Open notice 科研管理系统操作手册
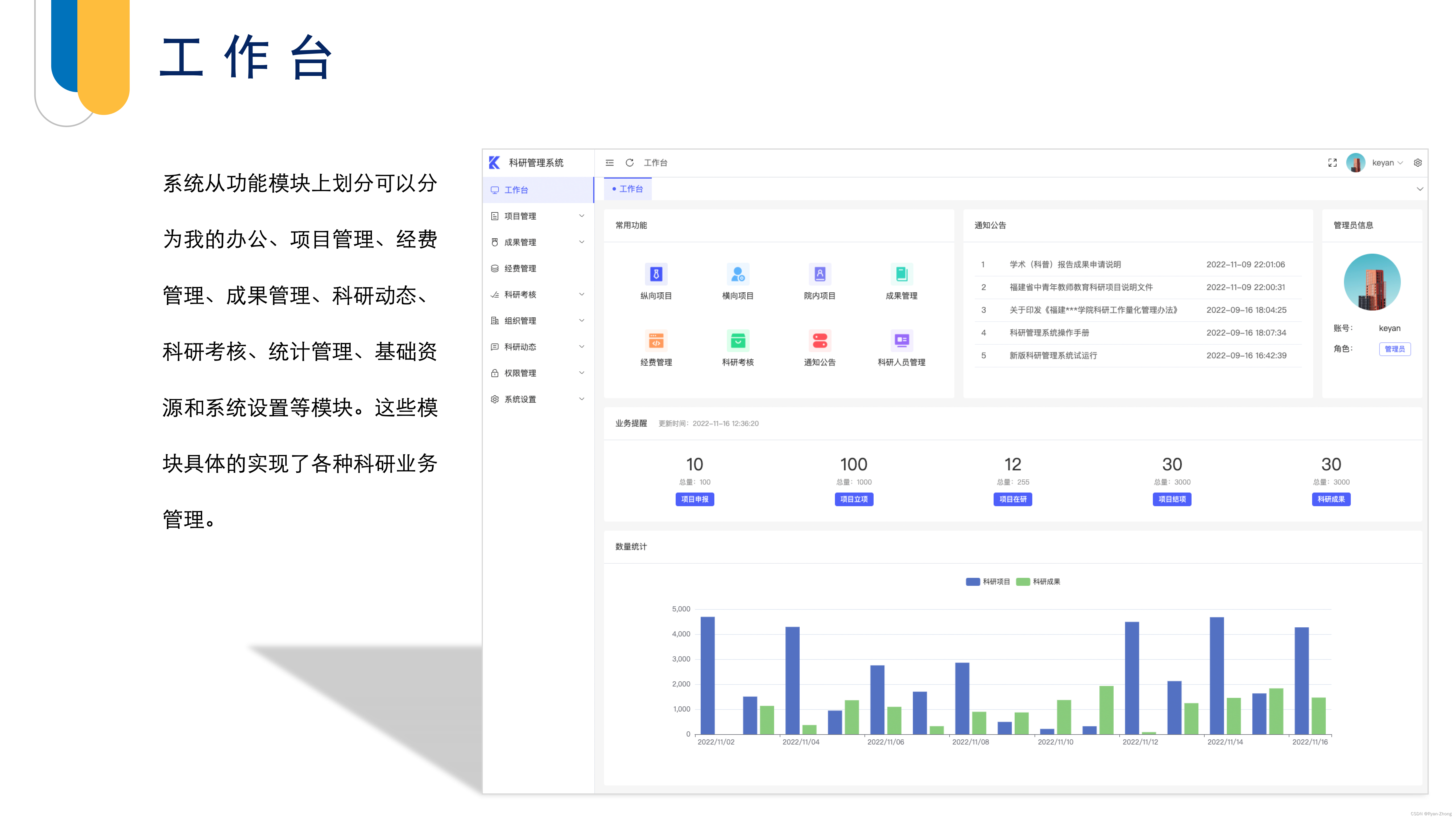The height and width of the screenshot is (819, 1456). 1049,333
